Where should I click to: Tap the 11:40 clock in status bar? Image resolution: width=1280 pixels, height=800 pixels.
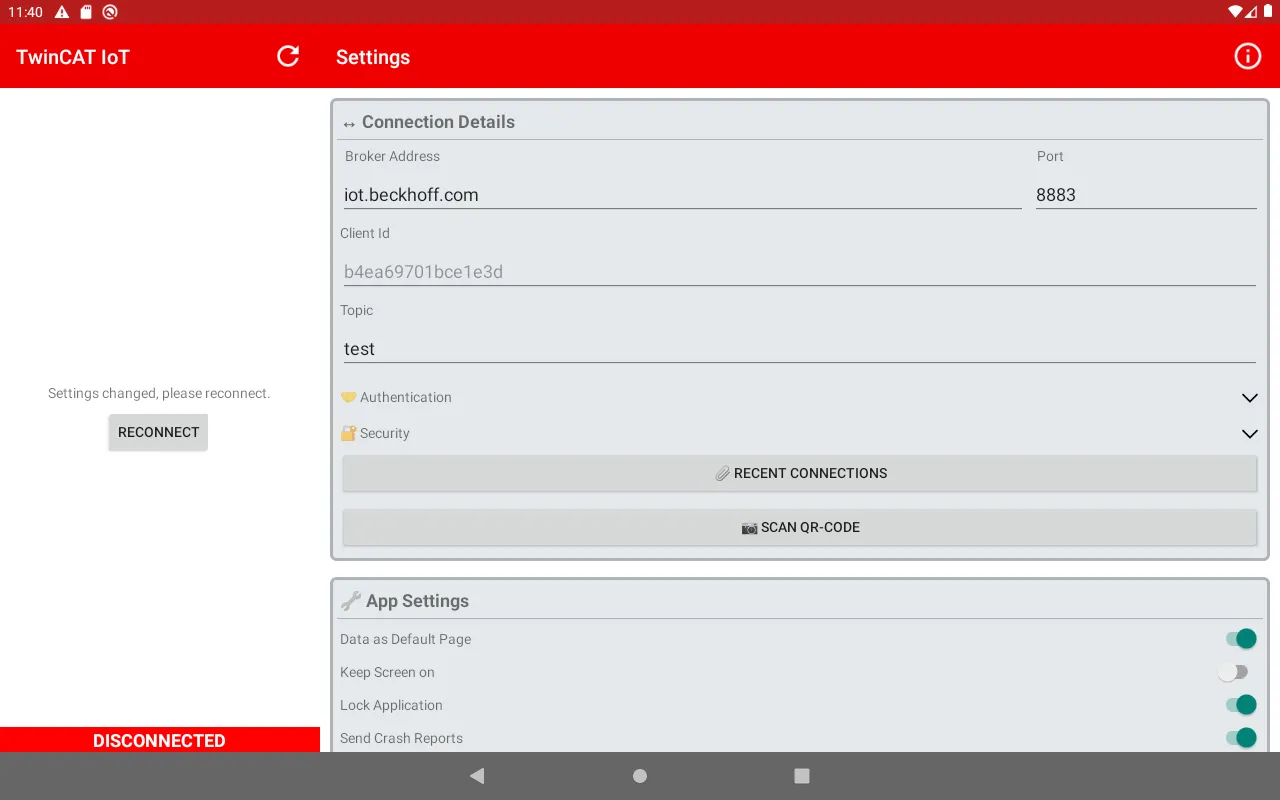[x=25, y=12]
